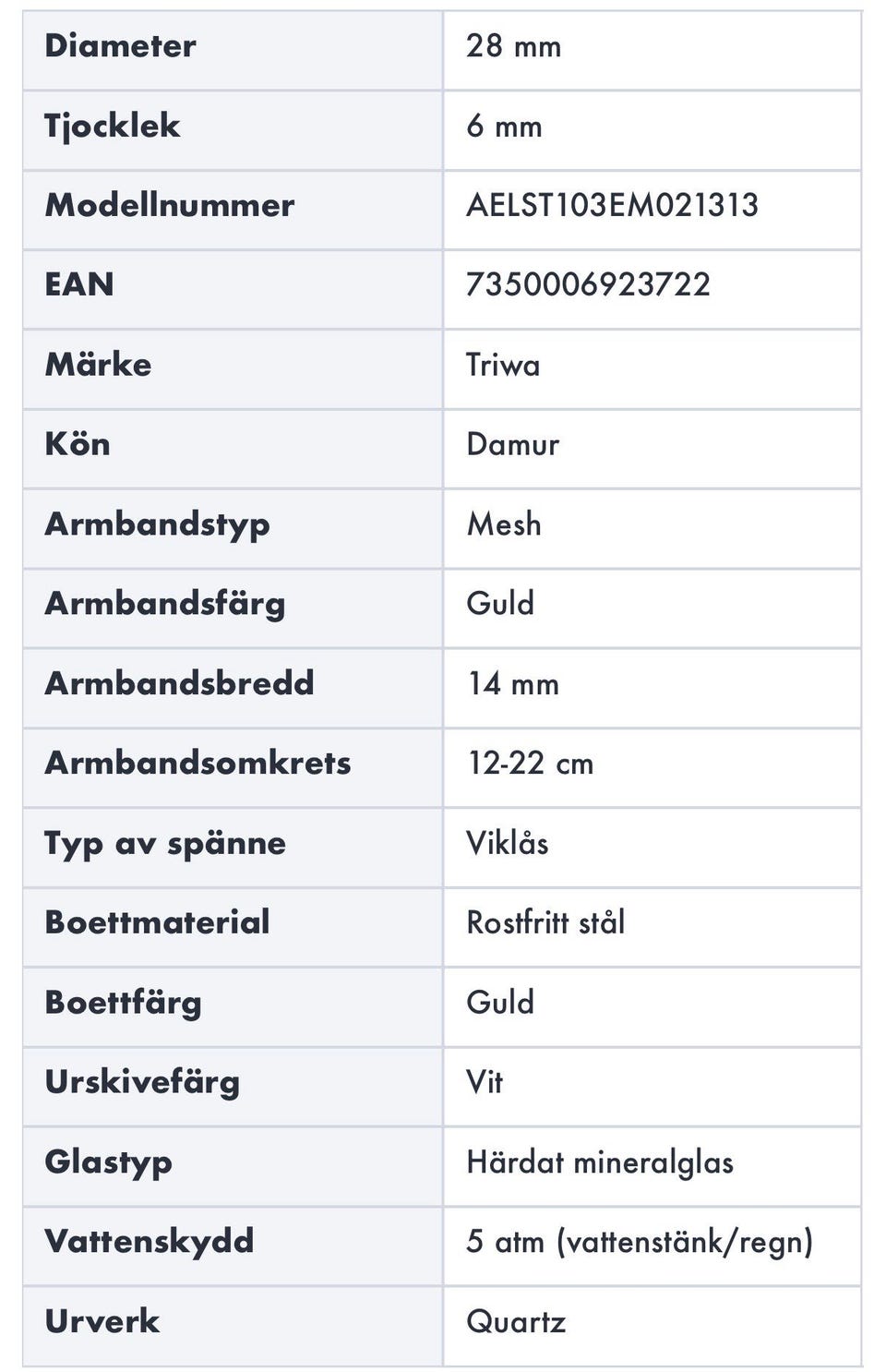Click the Diameter row label
This screenshot has width=886, height=1372.
(120, 46)
